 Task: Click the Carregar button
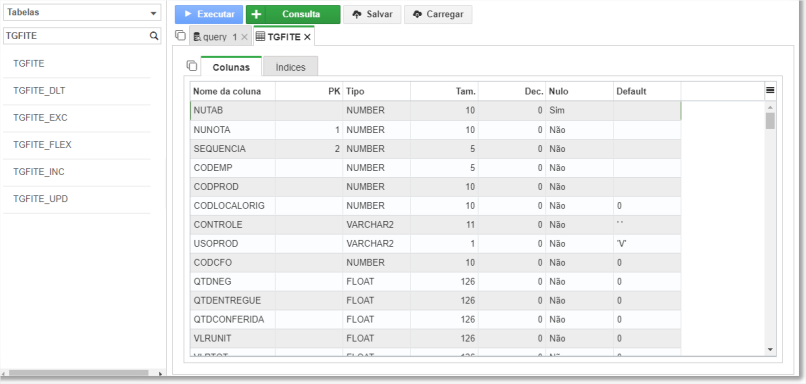coord(438,14)
